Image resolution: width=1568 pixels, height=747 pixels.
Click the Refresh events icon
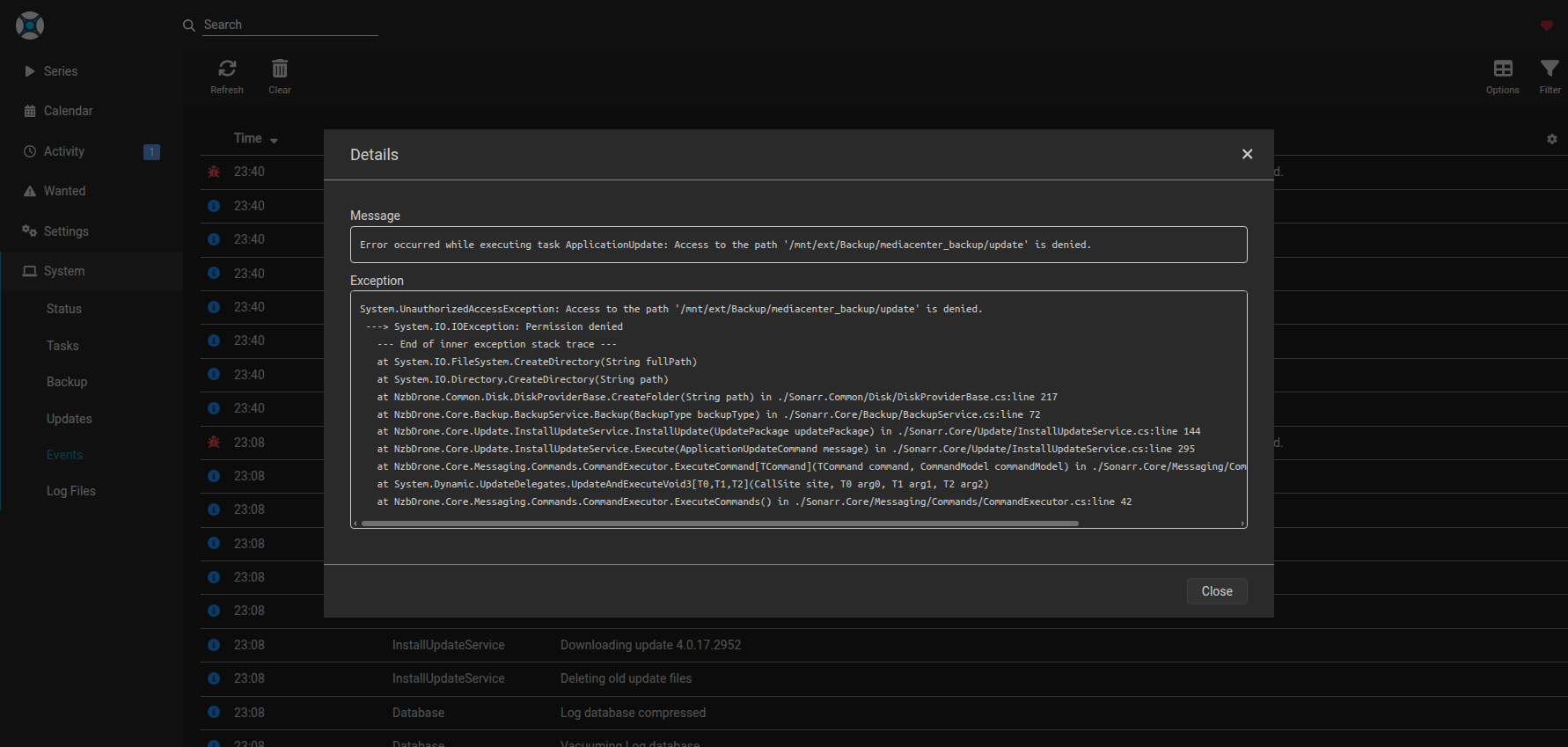[227, 69]
